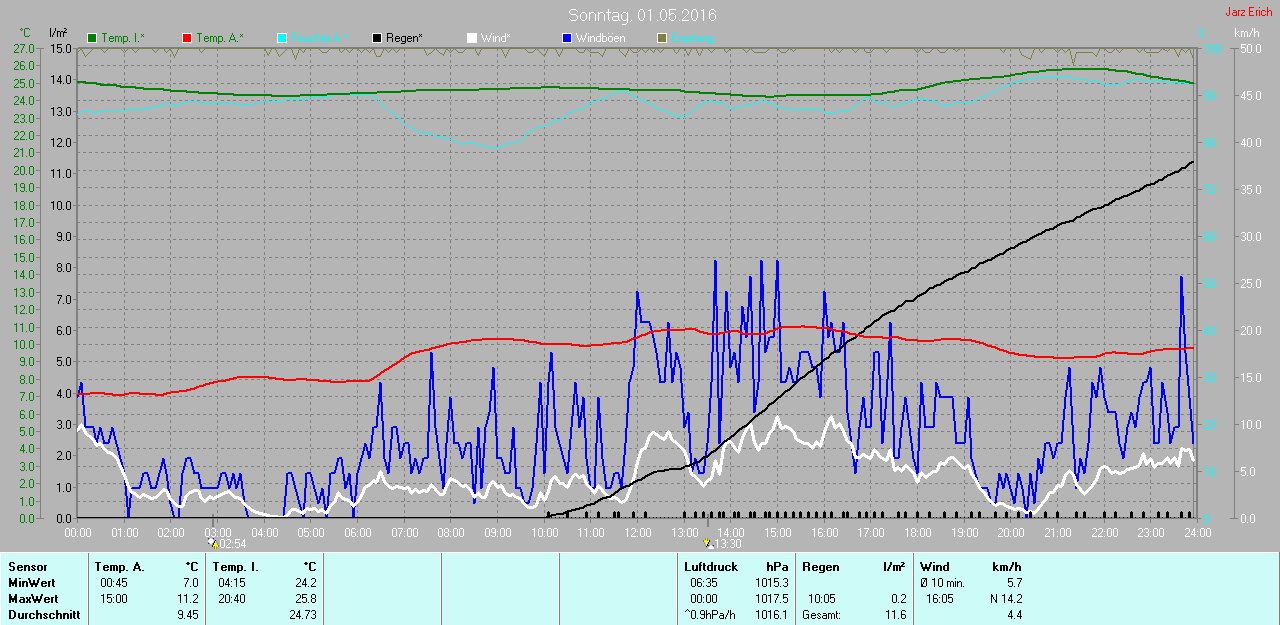1280x625 pixels.
Task: Click the white Wind legend square
Action: pos(472,38)
